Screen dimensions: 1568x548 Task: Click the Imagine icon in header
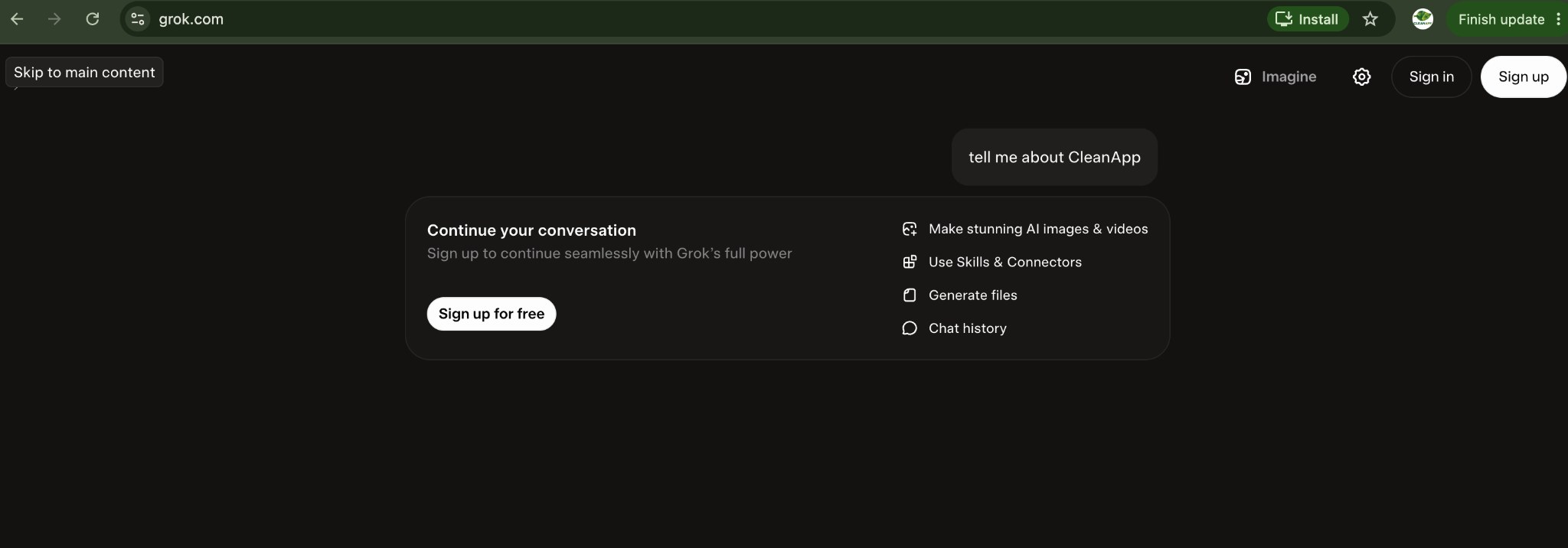click(1243, 77)
